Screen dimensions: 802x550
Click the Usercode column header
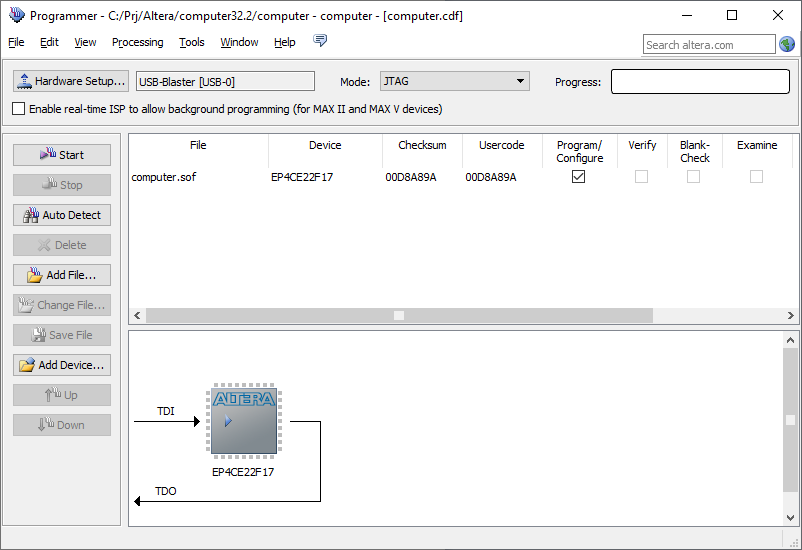[x=502, y=145]
